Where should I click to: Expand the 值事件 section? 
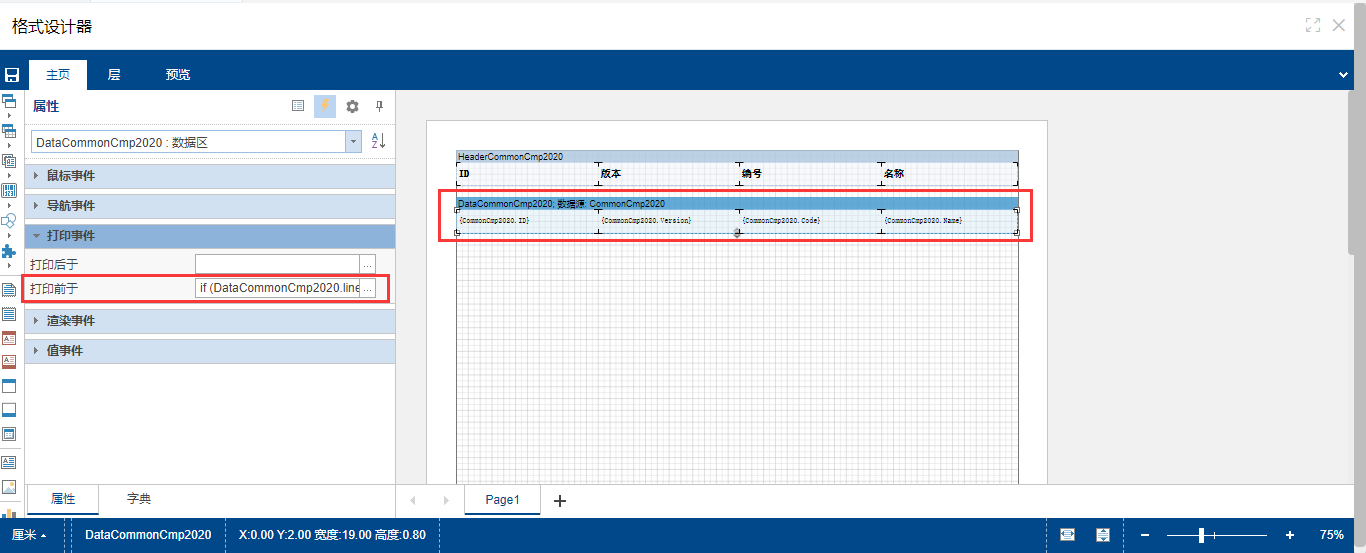click(210, 351)
